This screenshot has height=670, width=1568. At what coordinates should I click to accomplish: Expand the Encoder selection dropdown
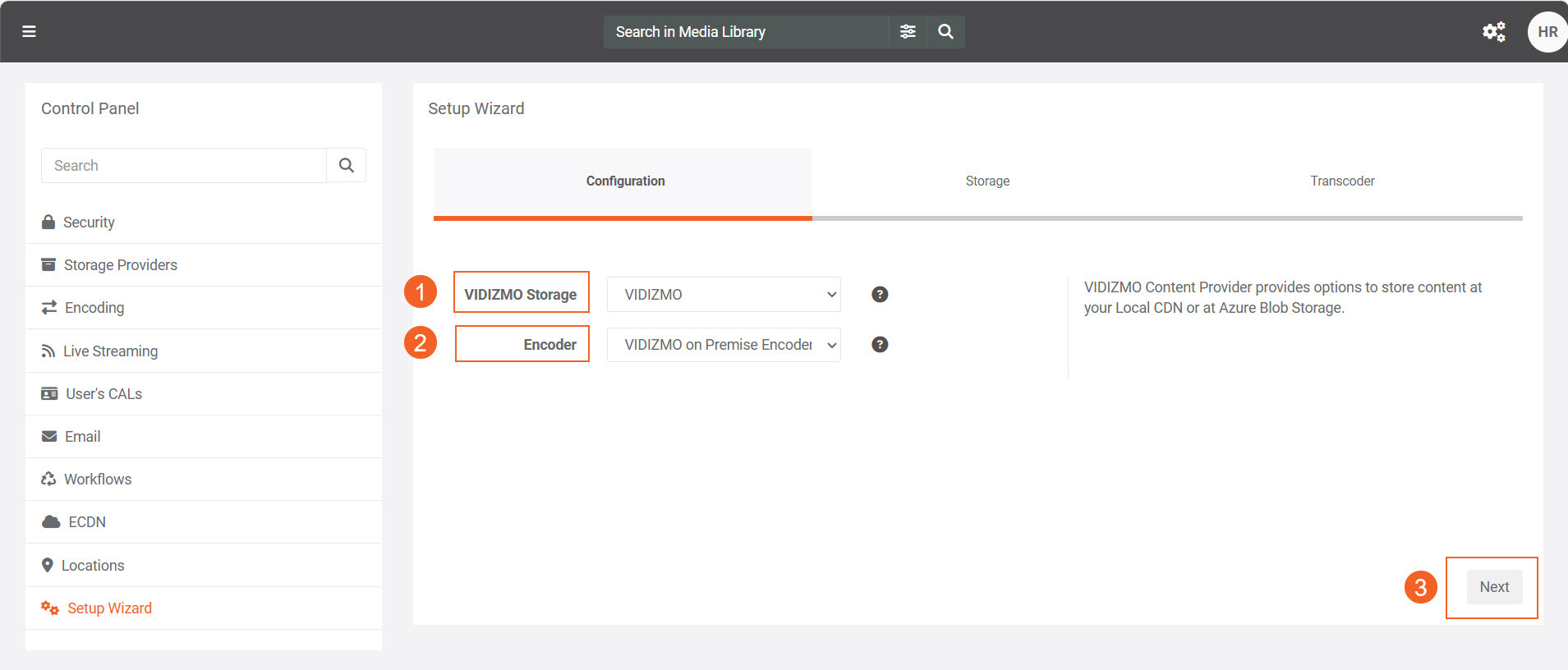[723, 345]
